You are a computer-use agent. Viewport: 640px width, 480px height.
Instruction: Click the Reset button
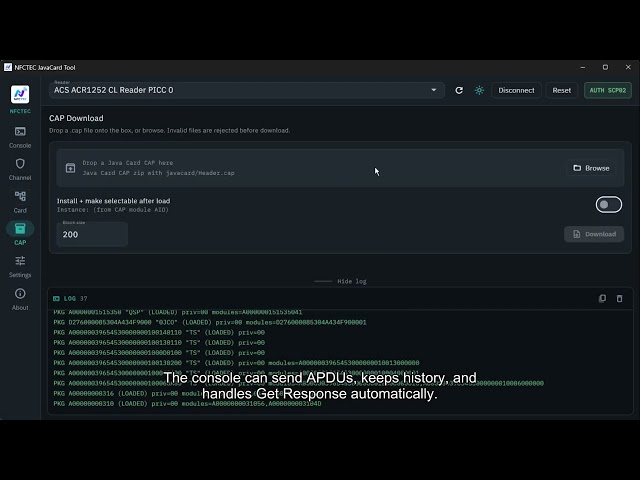tap(562, 90)
